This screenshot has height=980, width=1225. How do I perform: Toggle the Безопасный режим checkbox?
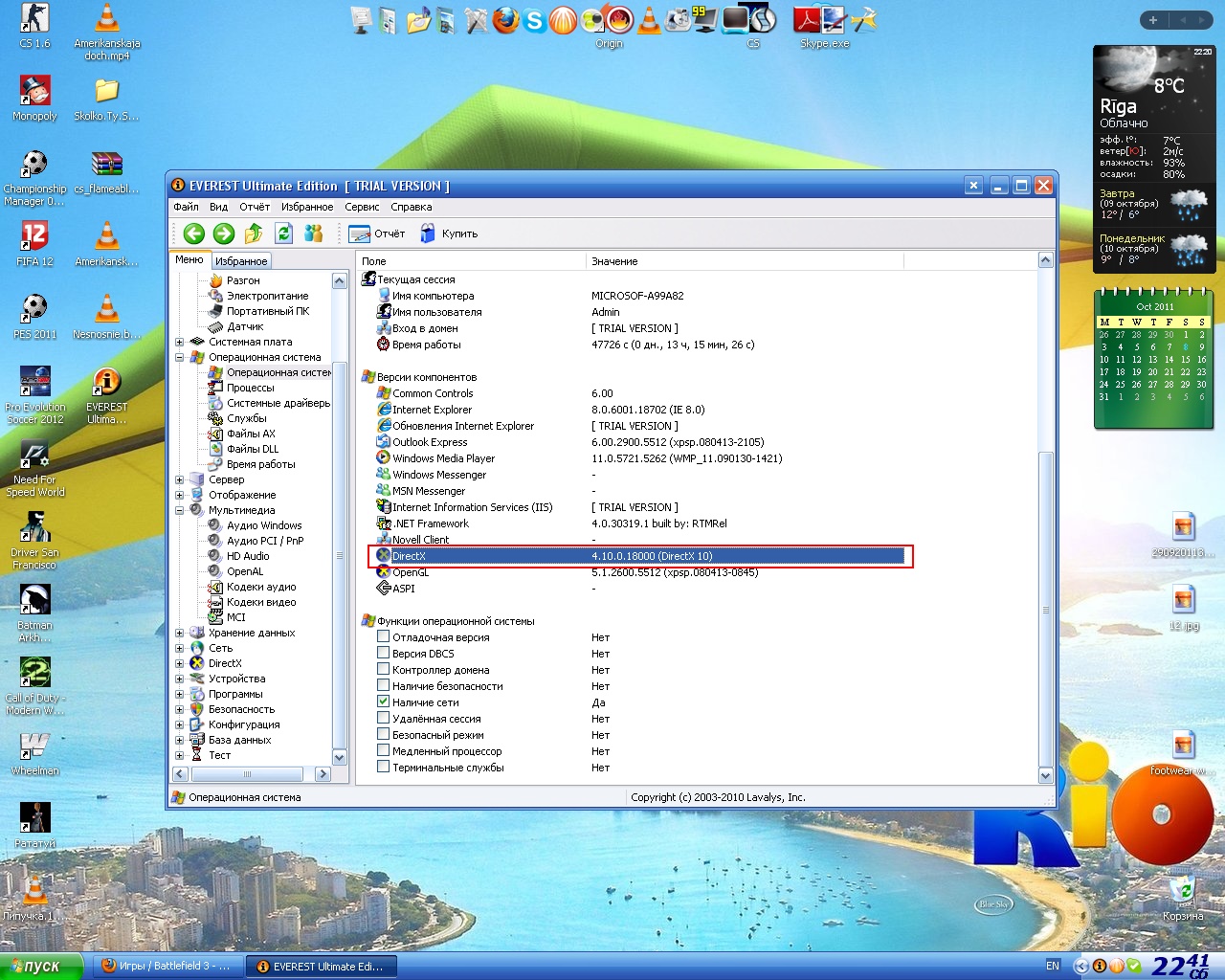pos(383,734)
